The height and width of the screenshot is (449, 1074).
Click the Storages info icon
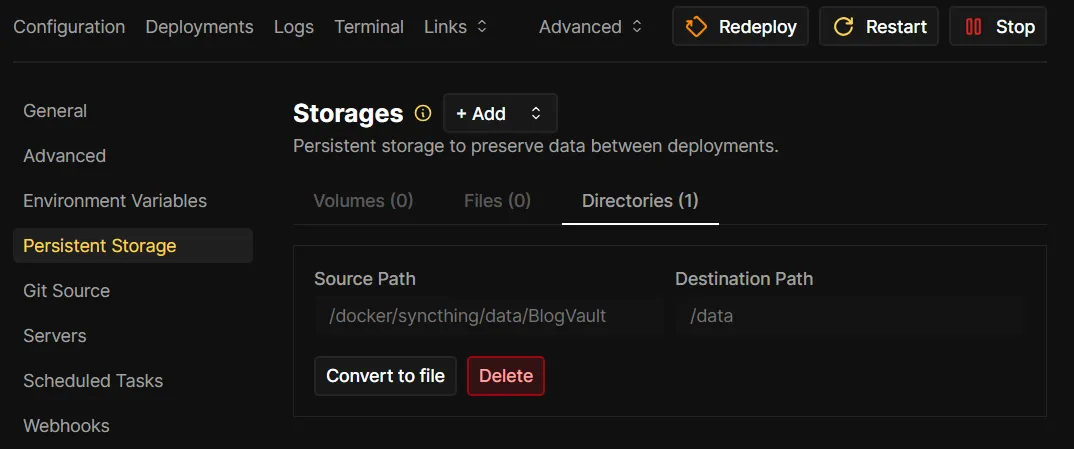click(423, 113)
